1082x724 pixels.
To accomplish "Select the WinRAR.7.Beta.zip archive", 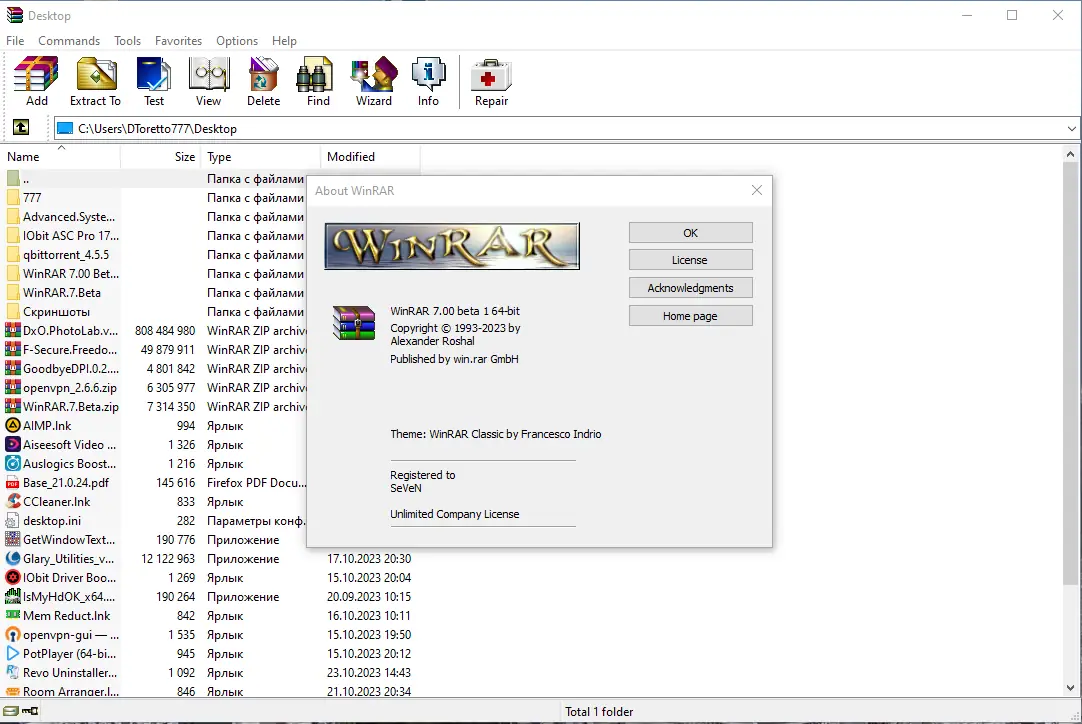I will tap(155, 407).
